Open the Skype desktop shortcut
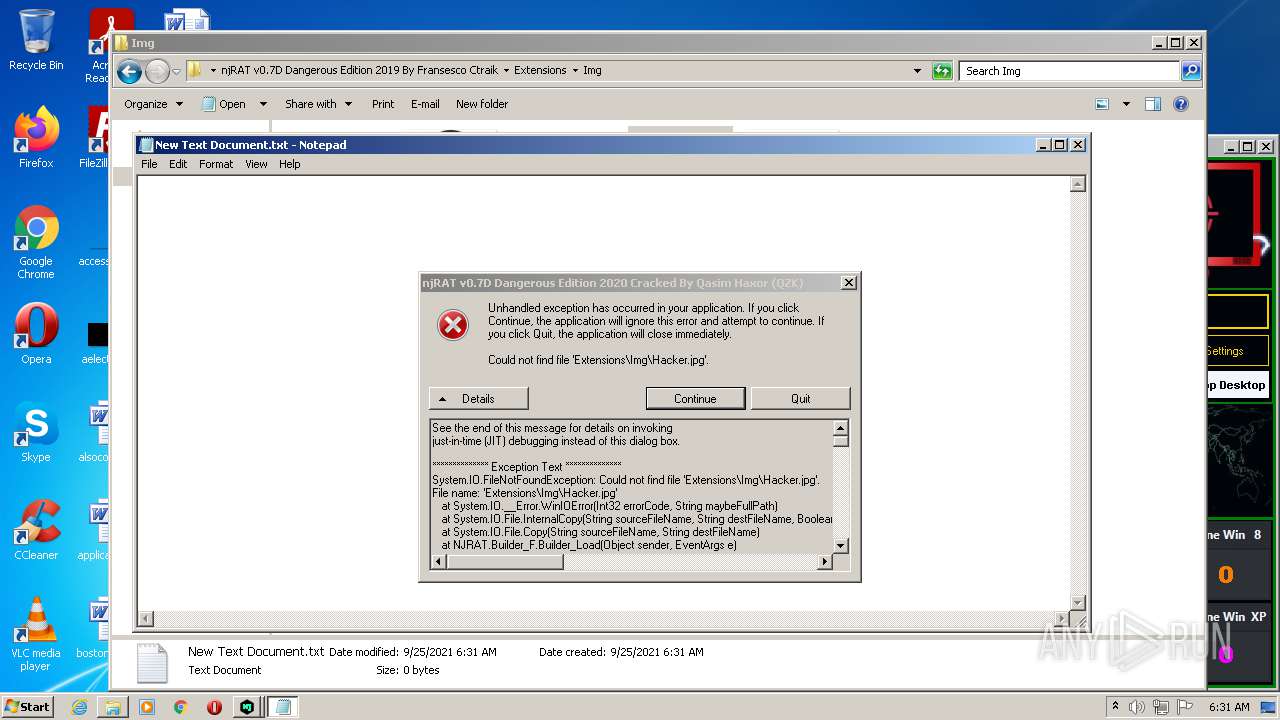The width and height of the screenshot is (1280, 720). (x=36, y=432)
